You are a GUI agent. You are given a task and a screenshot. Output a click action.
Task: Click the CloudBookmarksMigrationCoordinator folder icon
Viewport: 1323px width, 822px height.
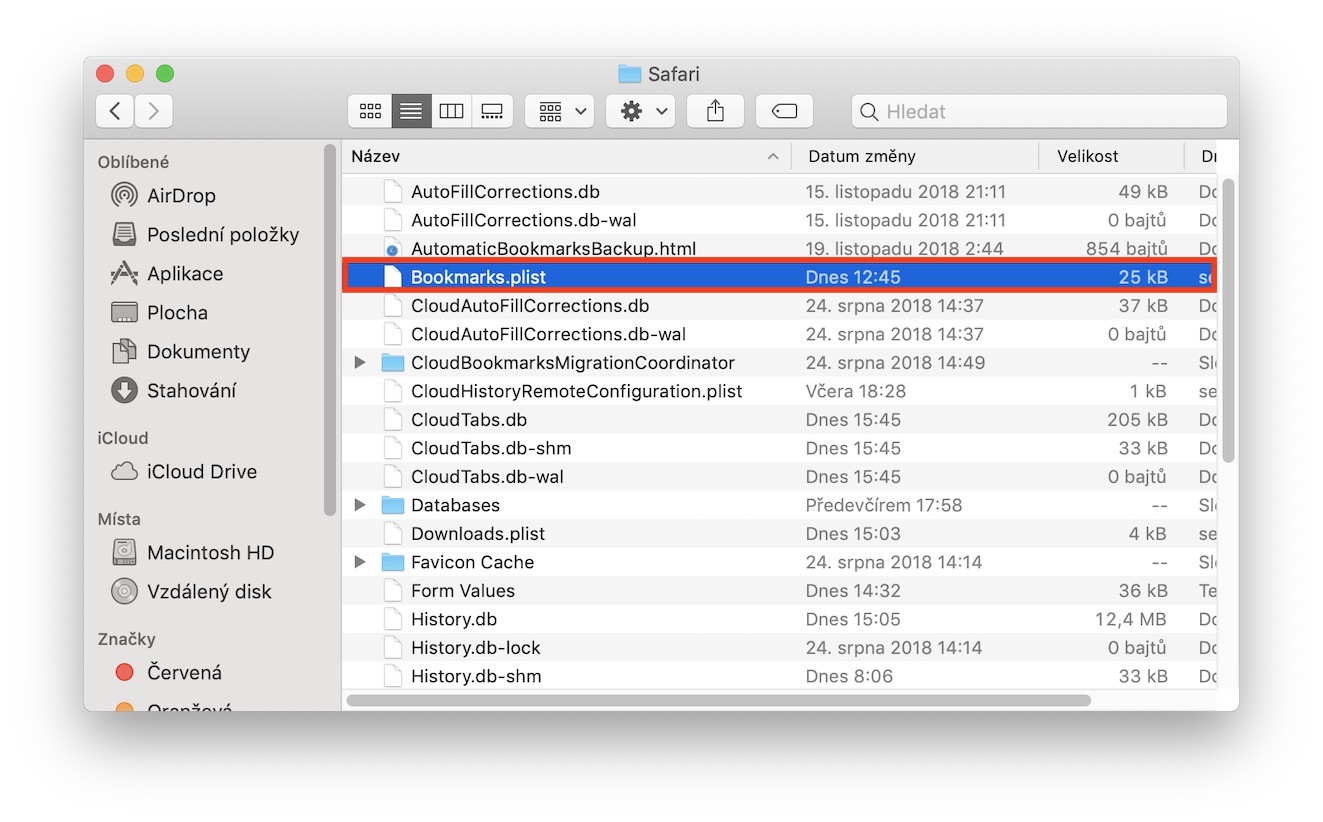tap(392, 363)
